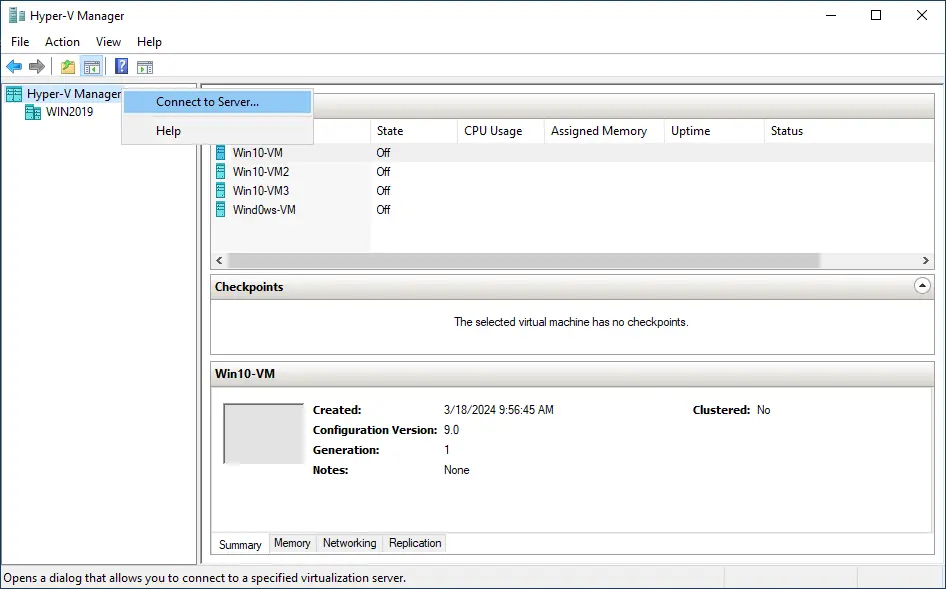Open the Action menu

point(62,42)
